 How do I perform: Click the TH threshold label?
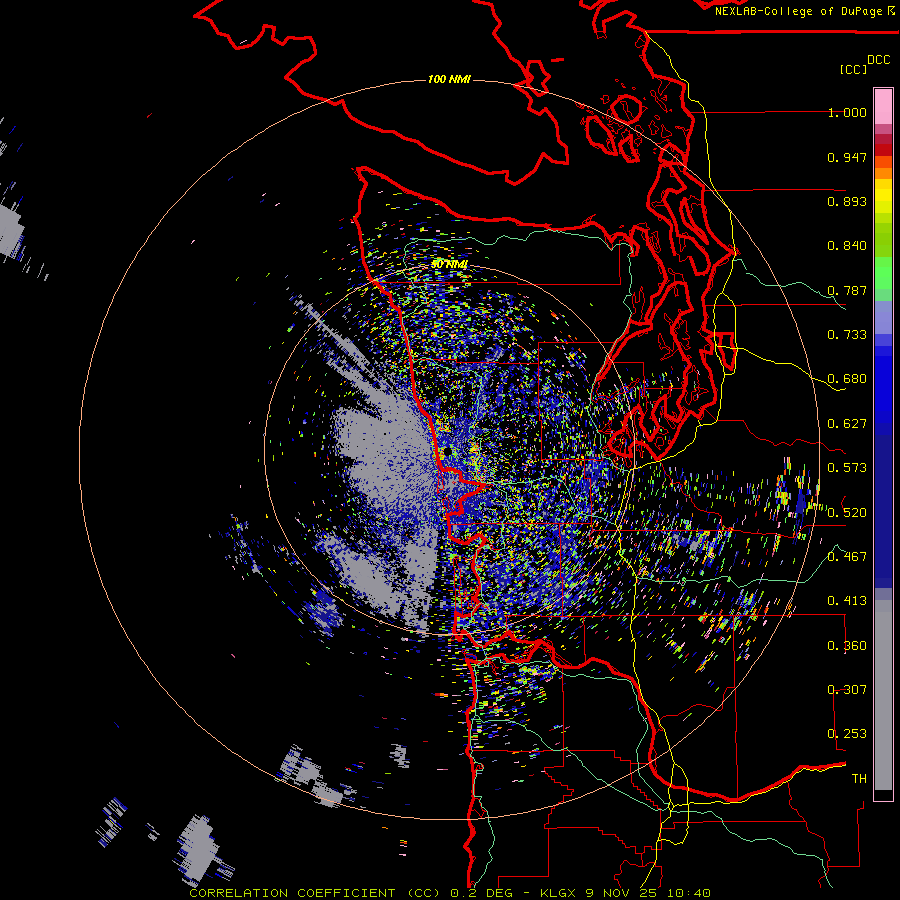point(859,778)
